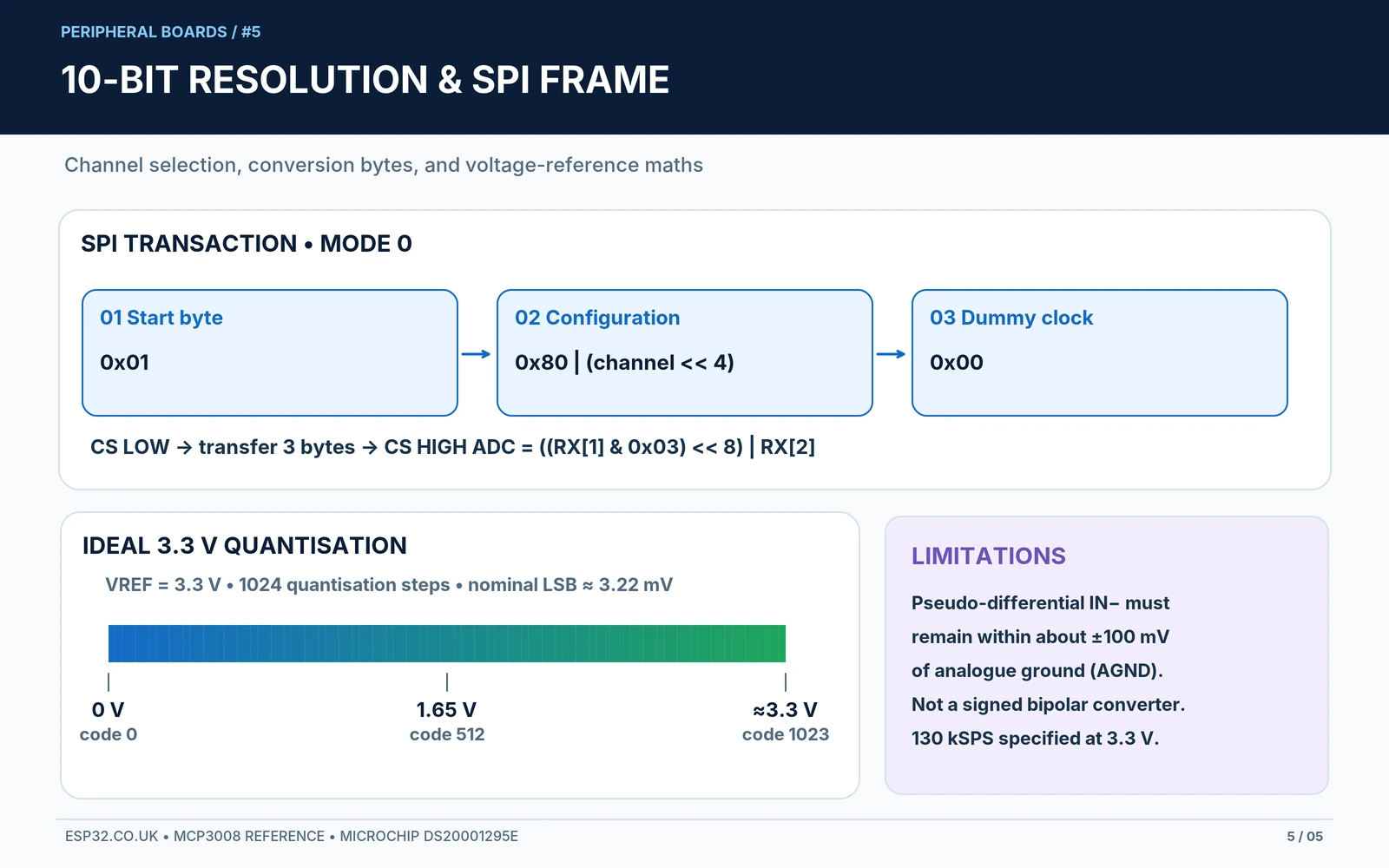This screenshot has height=868, width=1389.
Task: Select the 'code 1023' label
Action: click(786, 734)
